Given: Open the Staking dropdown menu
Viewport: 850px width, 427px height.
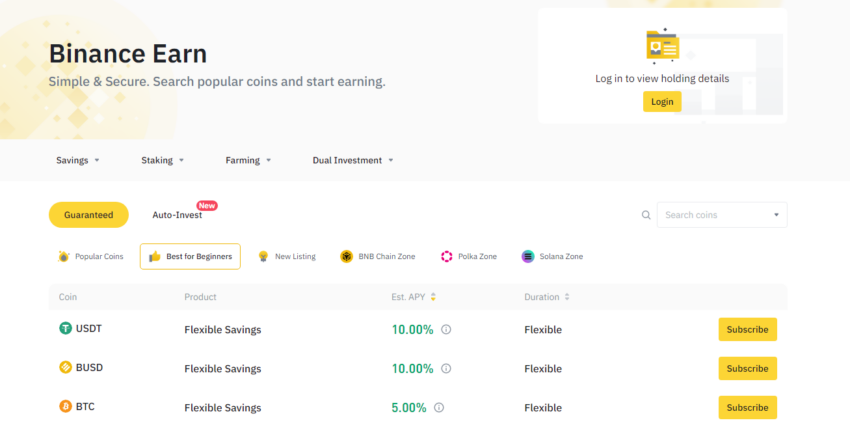Looking at the screenshot, I should point(163,160).
